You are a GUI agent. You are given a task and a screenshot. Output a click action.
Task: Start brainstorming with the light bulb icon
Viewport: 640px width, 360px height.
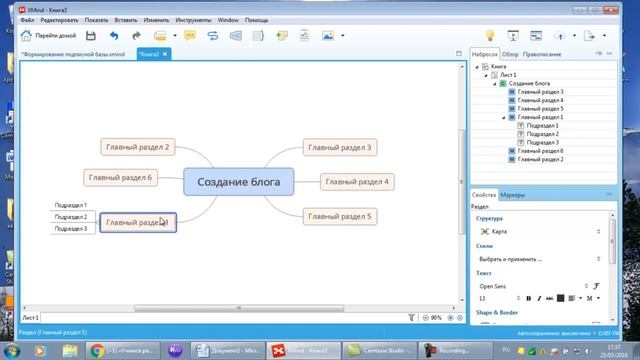point(490,36)
